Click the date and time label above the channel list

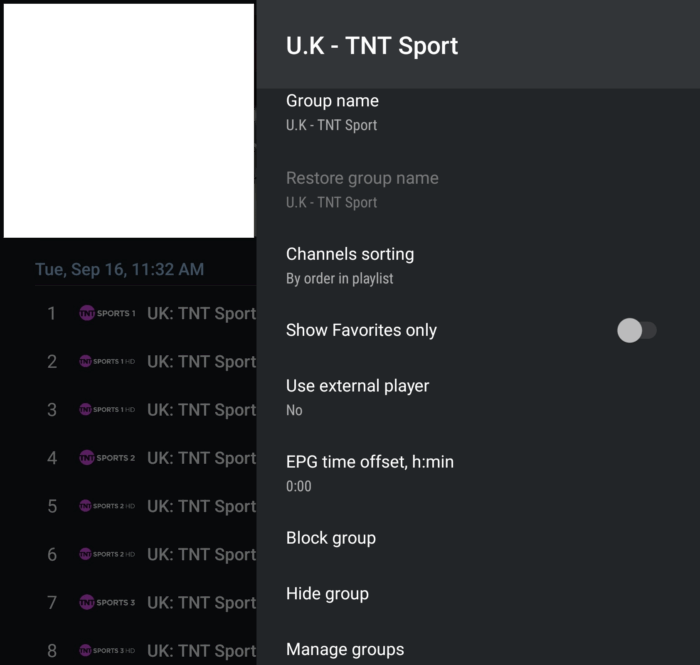coord(119,270)
